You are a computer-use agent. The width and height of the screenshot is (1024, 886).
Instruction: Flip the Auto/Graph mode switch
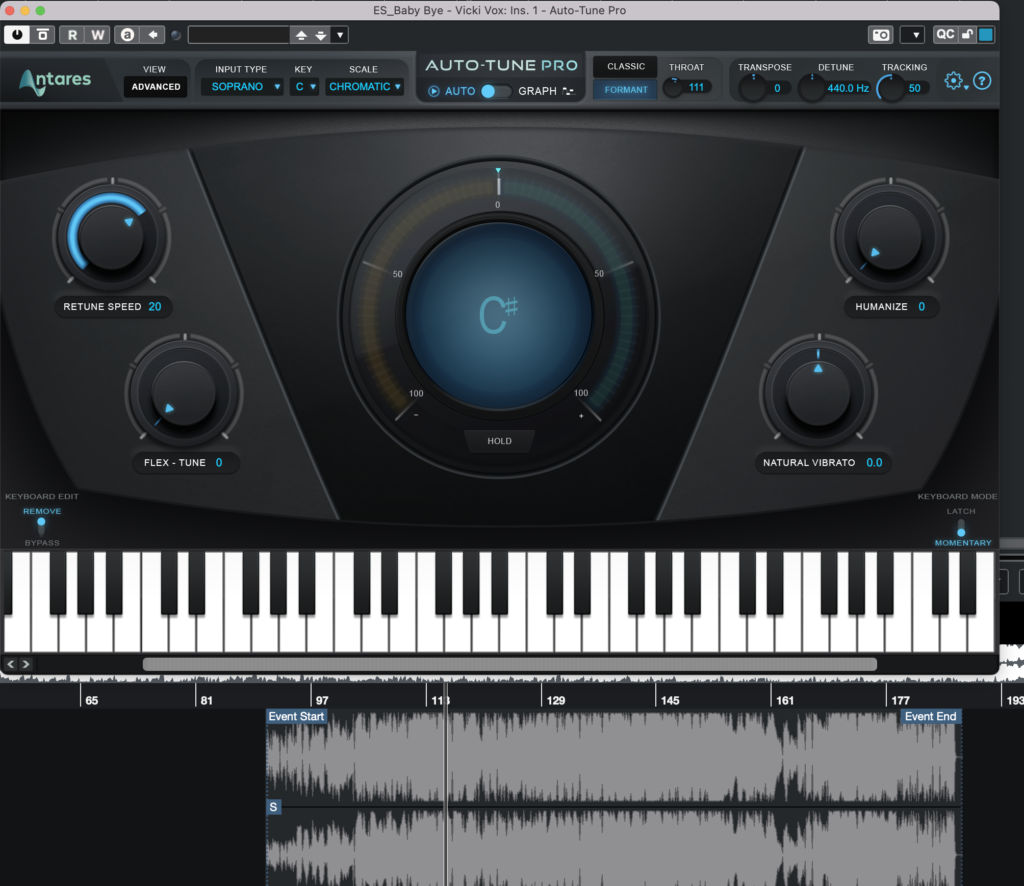pyautogui.click(x=496, y=91)
